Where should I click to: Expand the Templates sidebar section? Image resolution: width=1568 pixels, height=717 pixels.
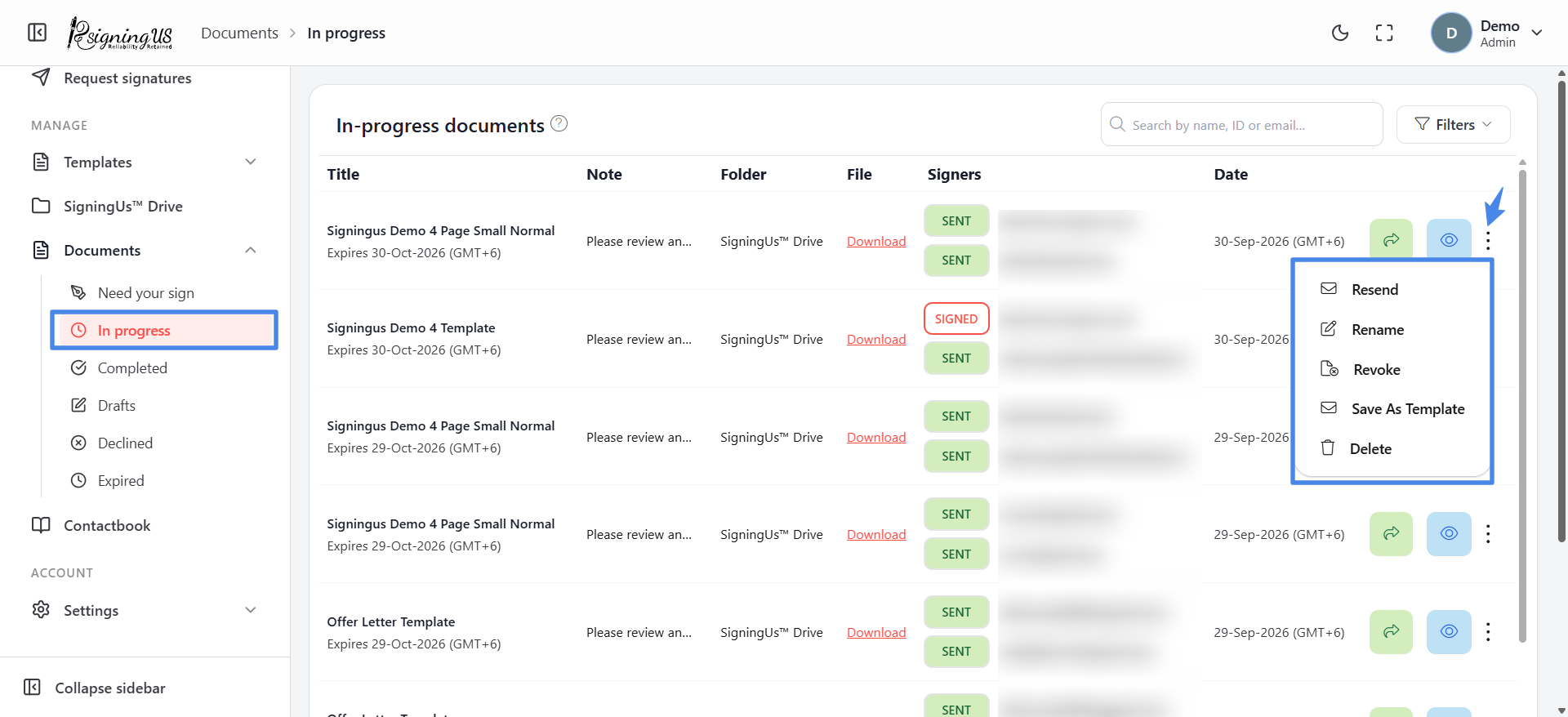point(145,162)
